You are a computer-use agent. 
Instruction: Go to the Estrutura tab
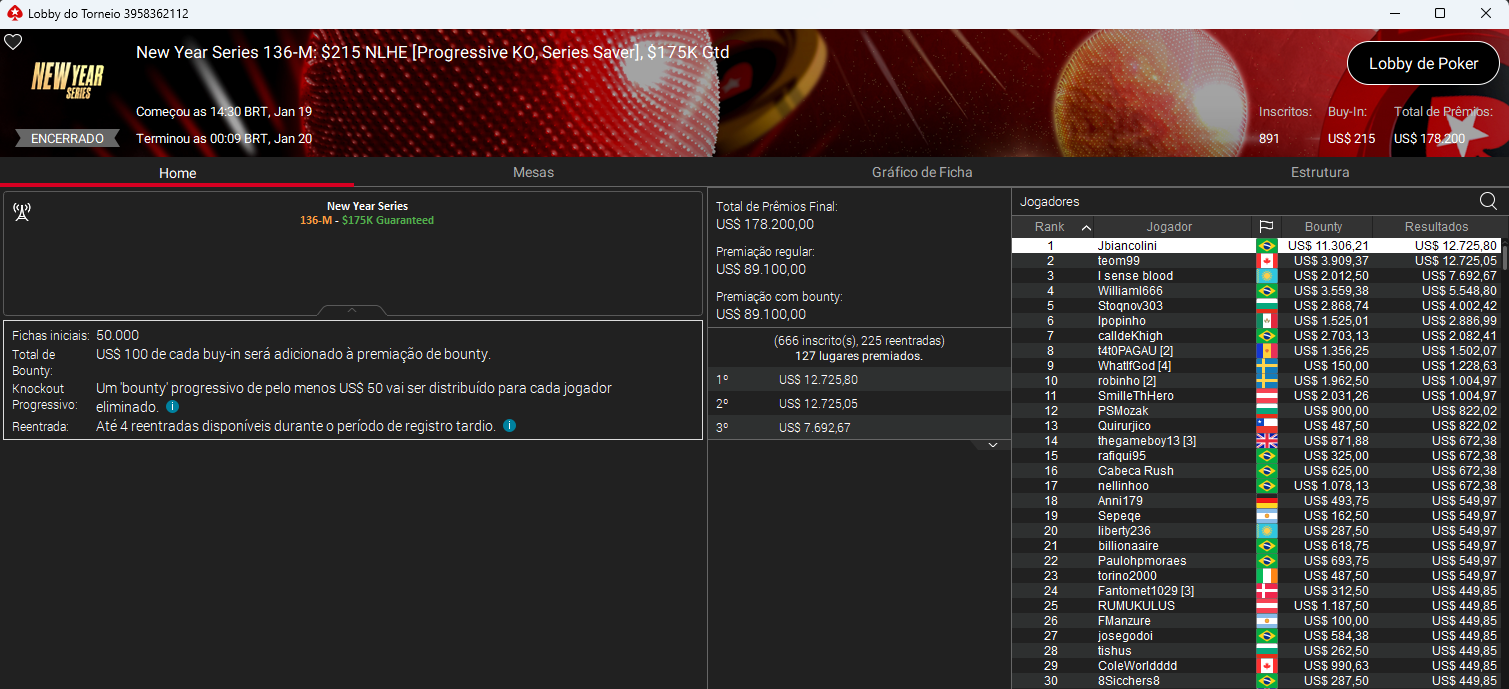[1319, 172]
